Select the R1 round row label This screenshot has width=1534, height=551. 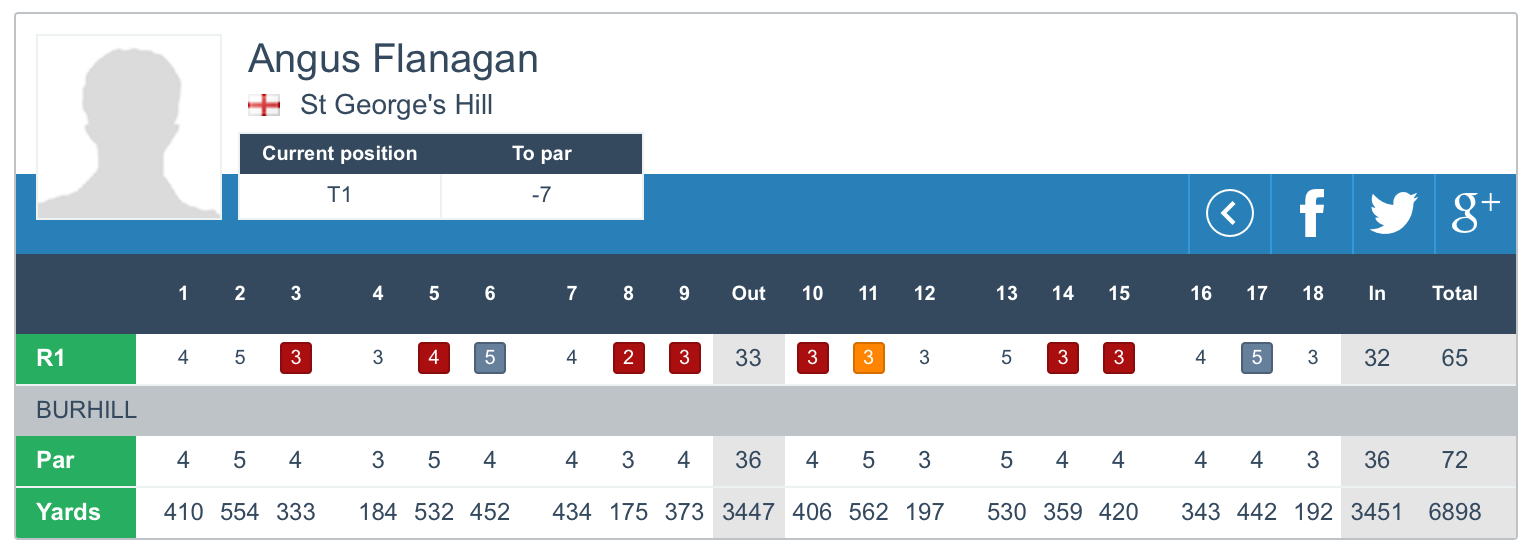pos(76,358)
